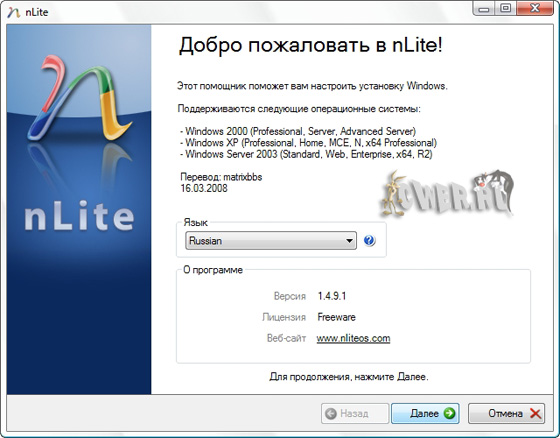Click the large nLite logo in the sidebar

tap(80, 98)
